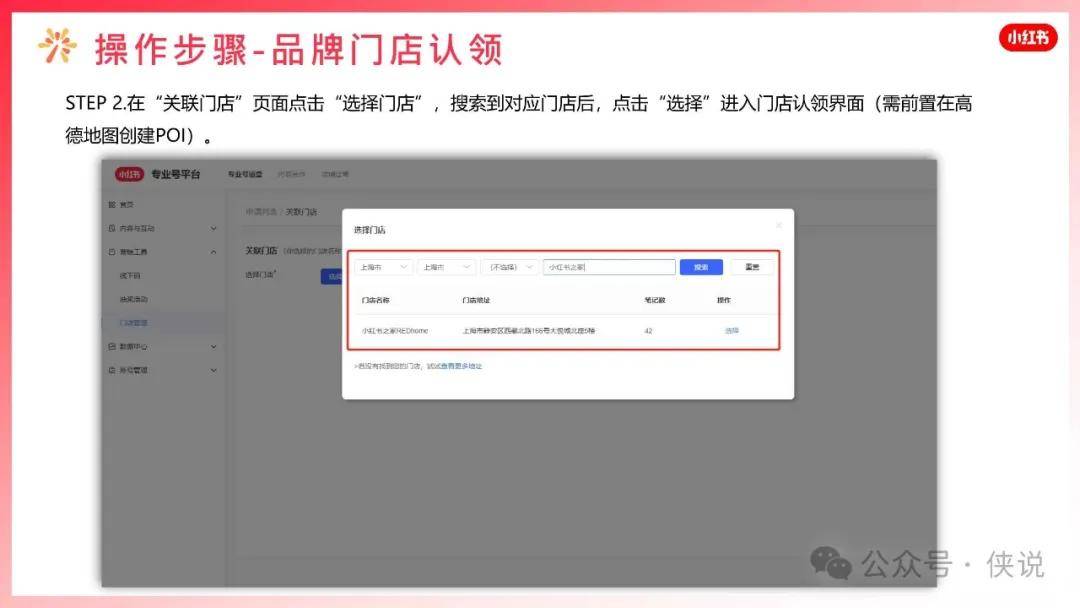The height and width of the screenshot is (608, 1080).
Task: Click the 内容与互动 sidebar icon
Action: click(x=112, y=228)
